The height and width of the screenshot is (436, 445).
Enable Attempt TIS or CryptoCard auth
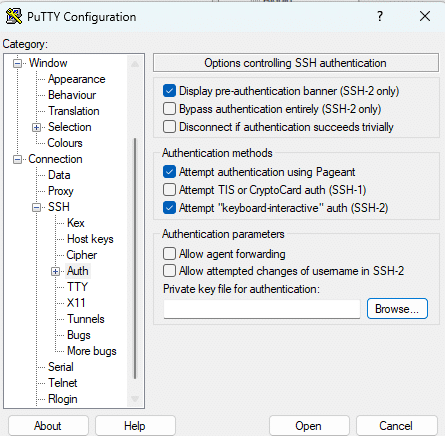[169, 190]
